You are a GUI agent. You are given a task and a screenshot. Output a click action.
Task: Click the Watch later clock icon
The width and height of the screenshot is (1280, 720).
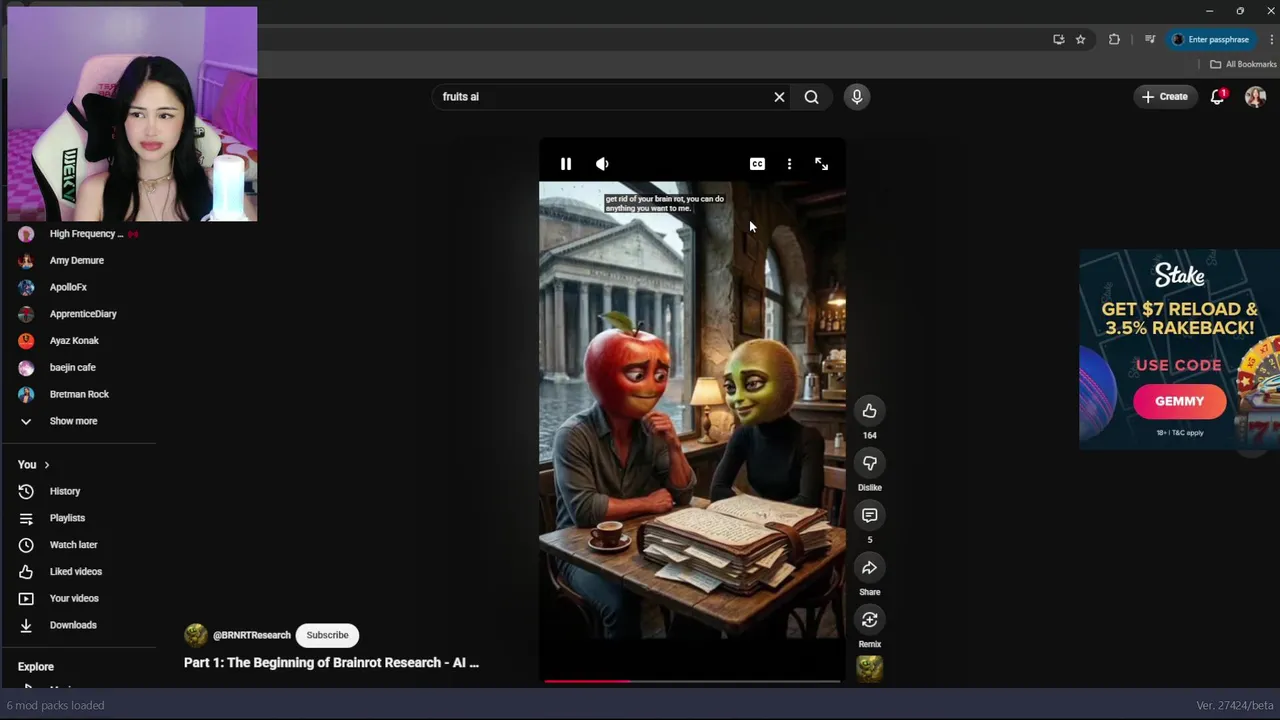click(x=26, y=545)
